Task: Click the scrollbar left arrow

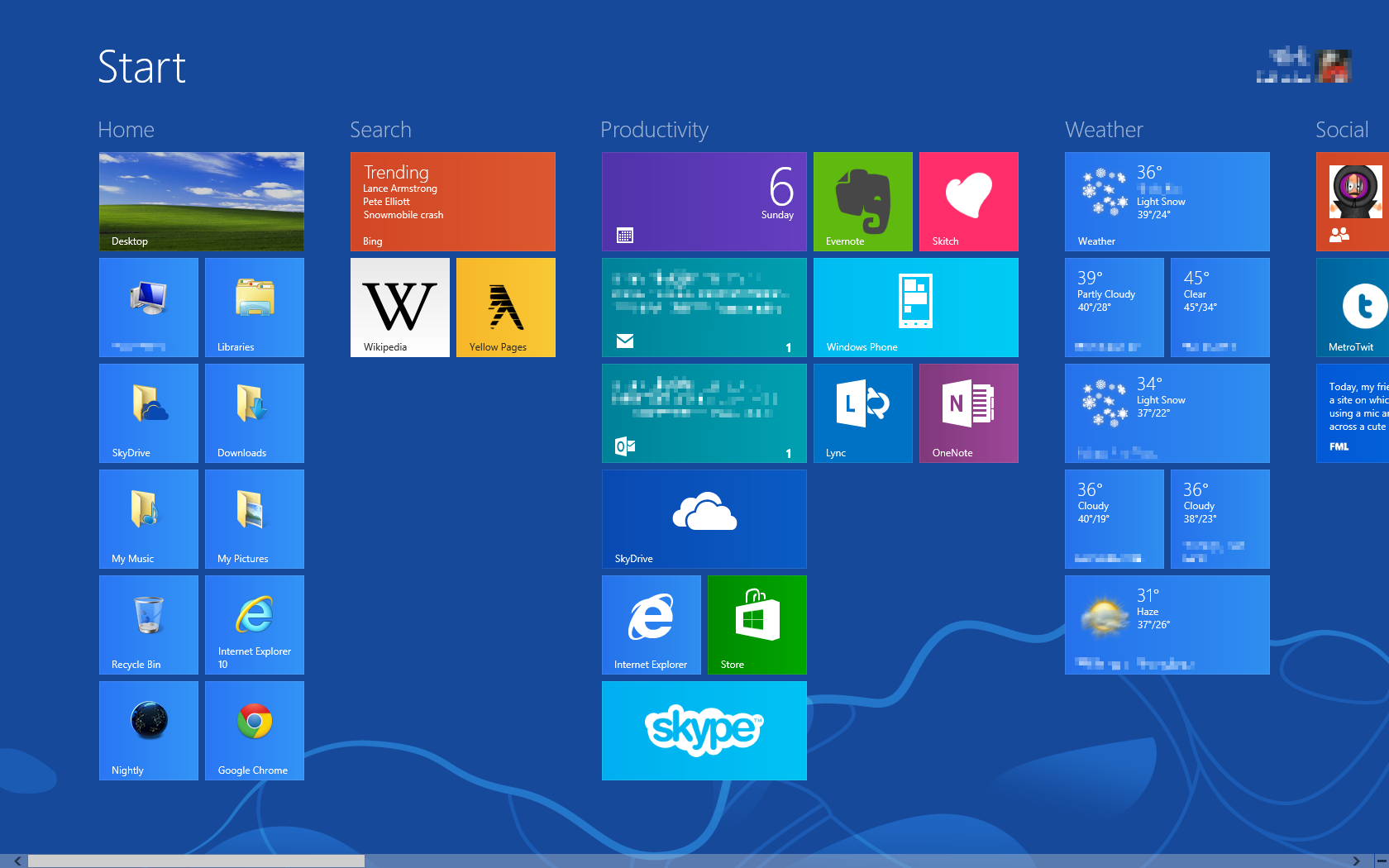Action: tap(17, 861)
